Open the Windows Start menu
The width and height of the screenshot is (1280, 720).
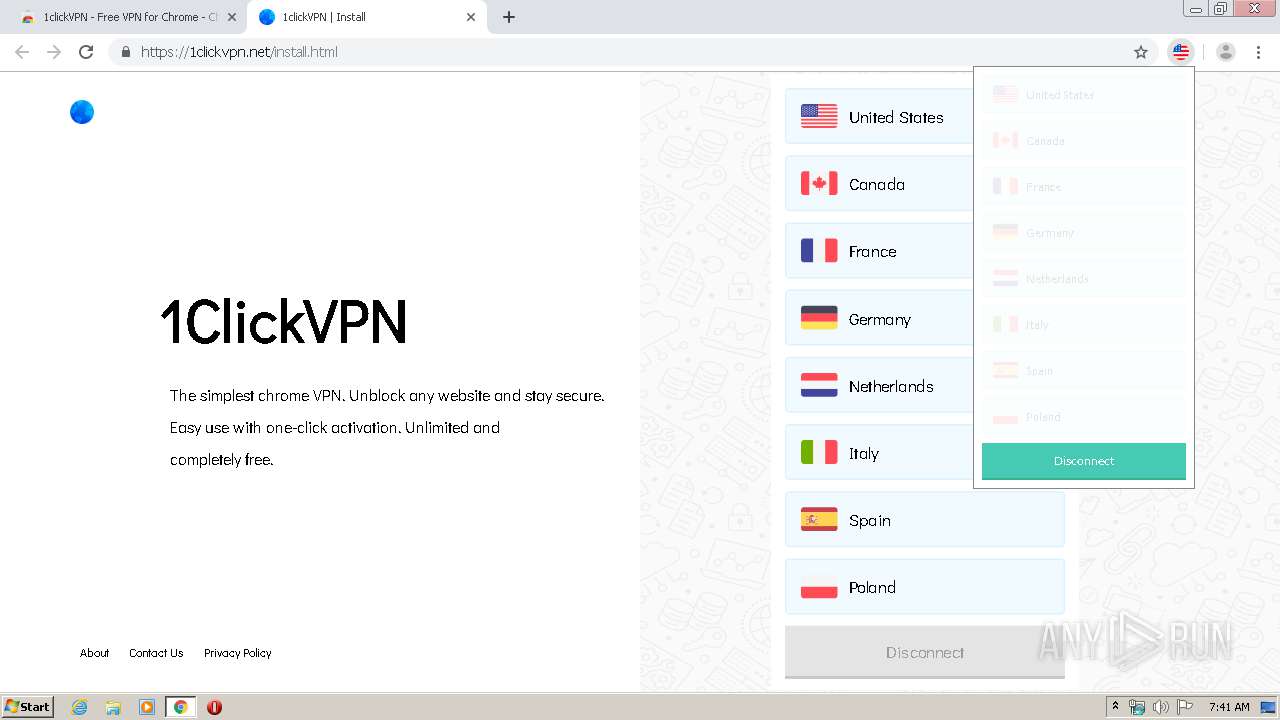tap(28, 706)
